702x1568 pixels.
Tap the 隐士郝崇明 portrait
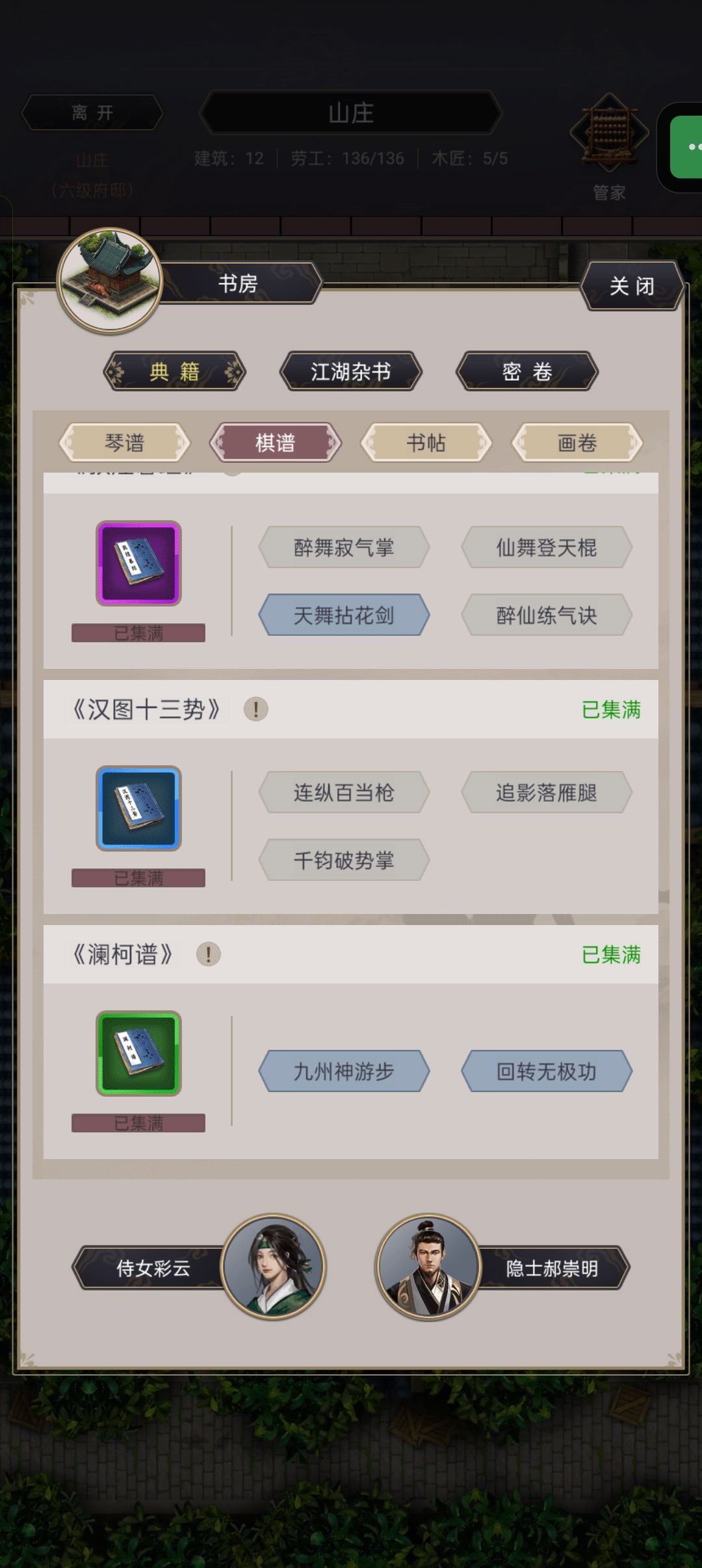pos(428,1266)
